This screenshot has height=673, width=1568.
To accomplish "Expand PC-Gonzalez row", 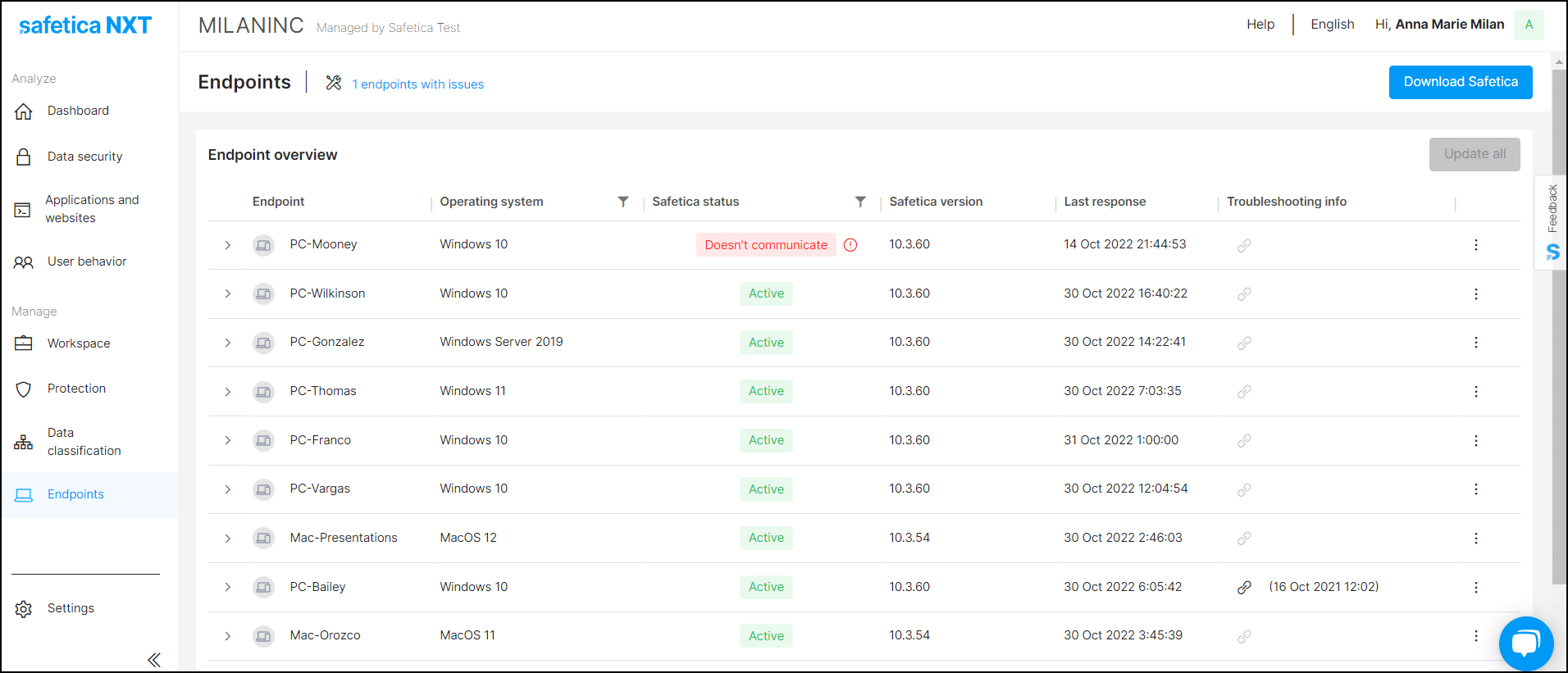I will [228, 343].
